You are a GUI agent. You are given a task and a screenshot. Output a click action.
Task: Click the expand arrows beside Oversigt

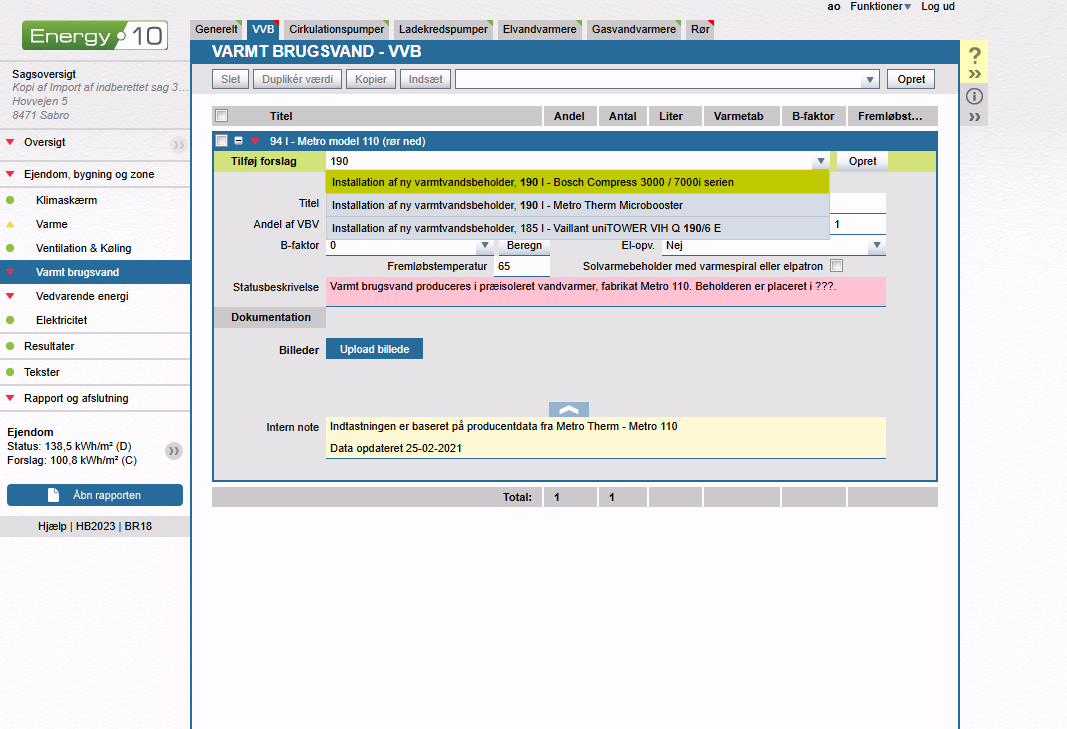click(x=178, y=144)
